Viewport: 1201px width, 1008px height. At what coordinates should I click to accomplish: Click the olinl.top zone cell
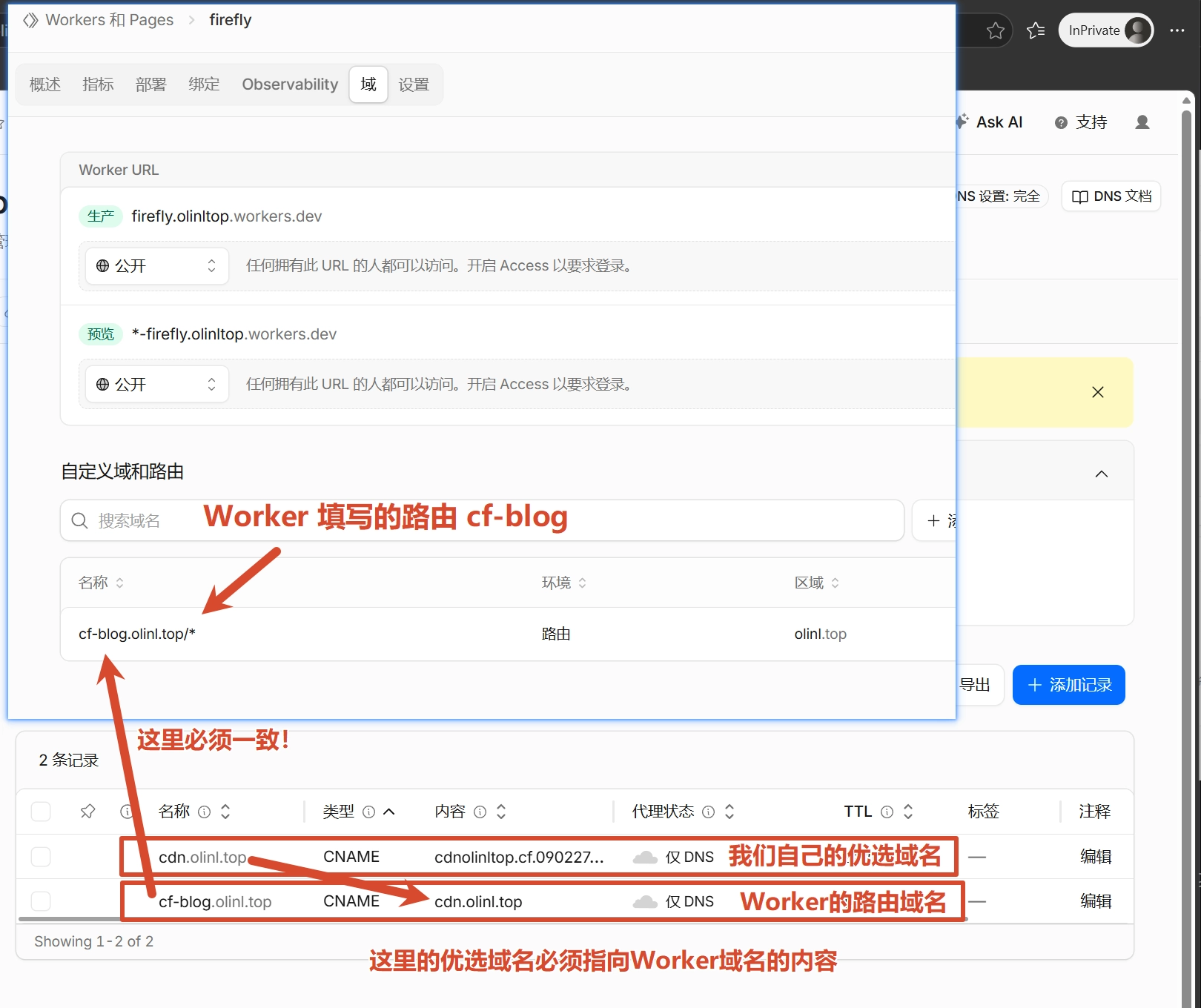pos(820,634)
